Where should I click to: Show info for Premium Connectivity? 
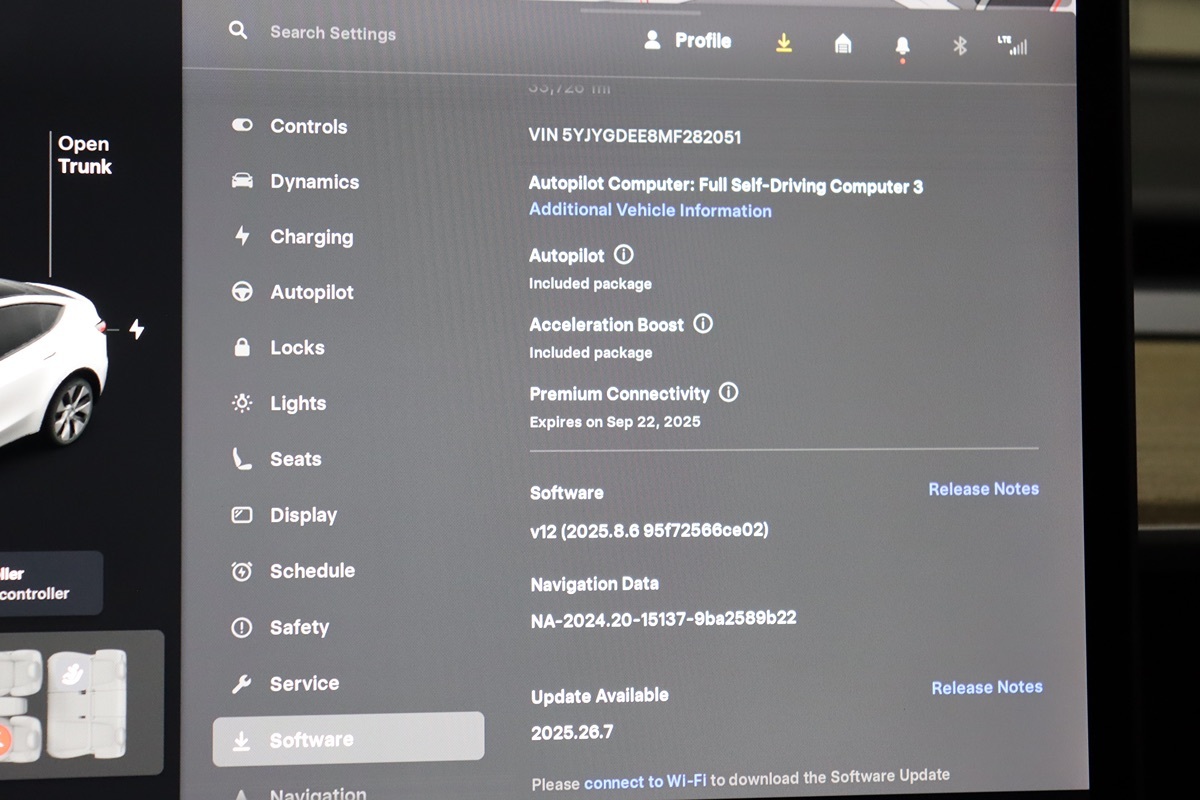pos(729,393)
